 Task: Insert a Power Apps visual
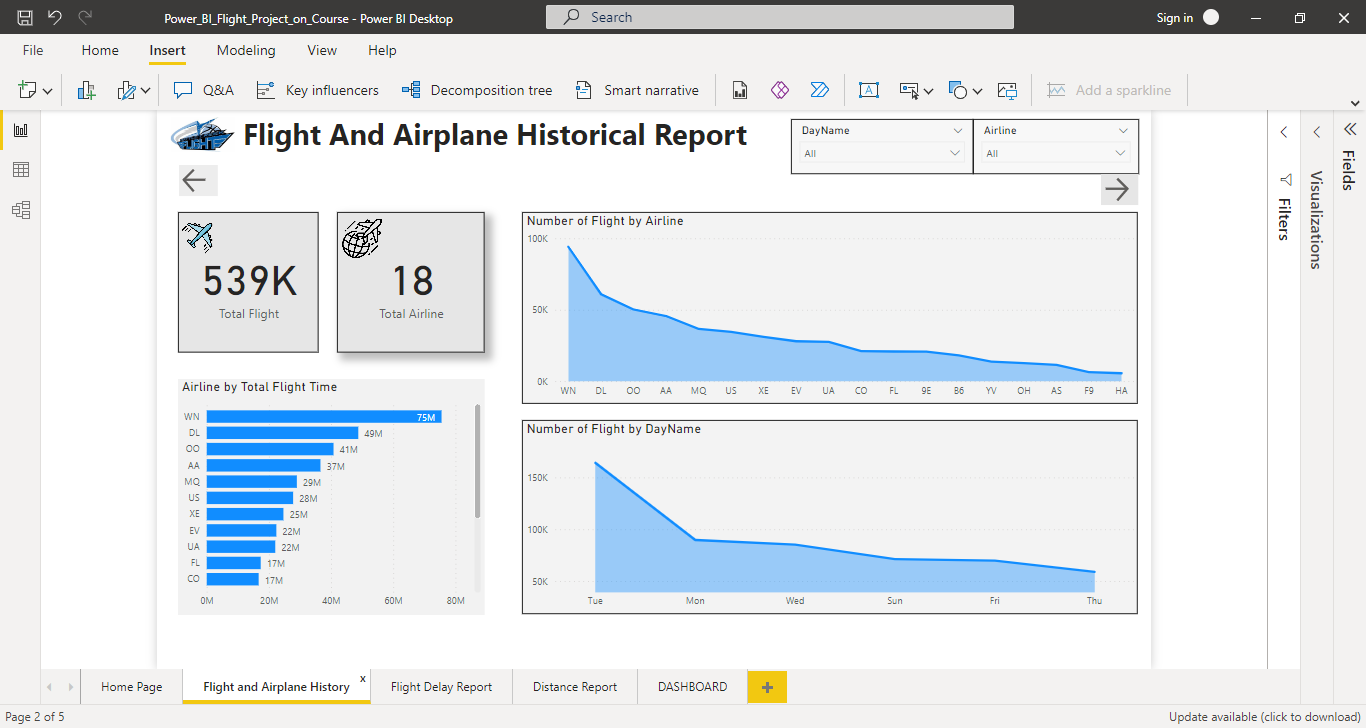pos(780,89)
